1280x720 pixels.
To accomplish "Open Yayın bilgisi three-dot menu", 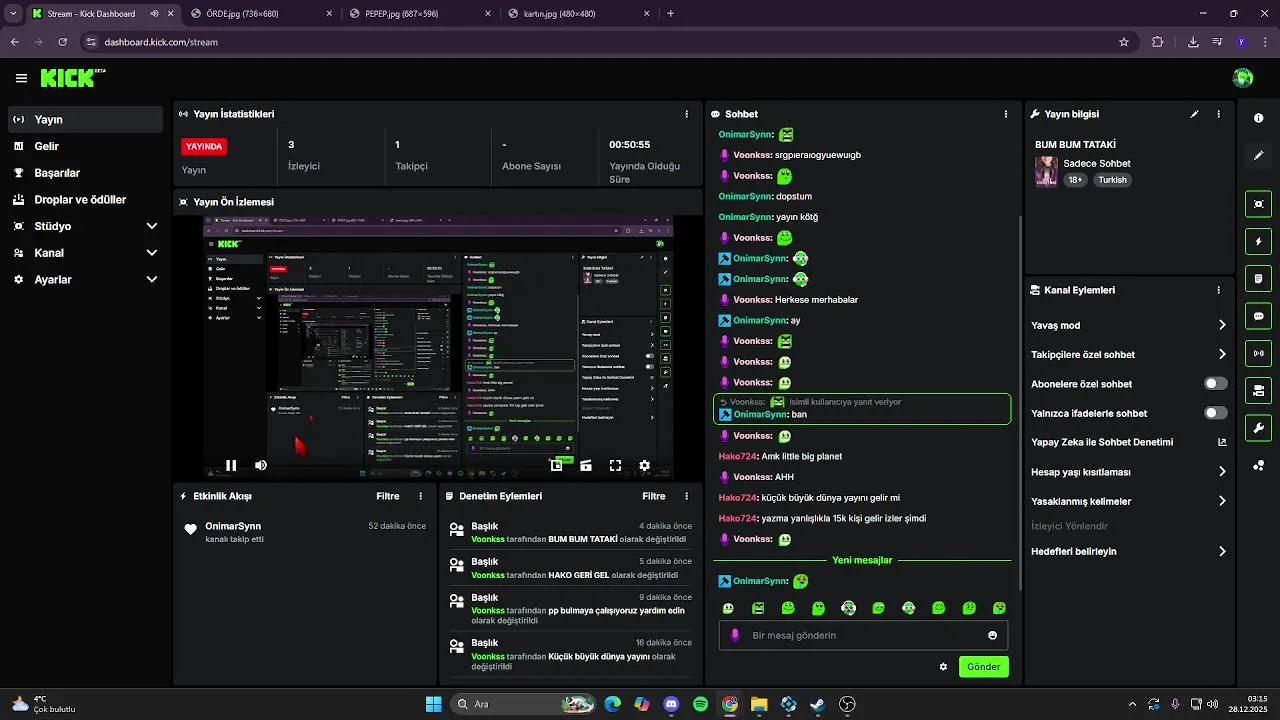I will [1218, 114].
